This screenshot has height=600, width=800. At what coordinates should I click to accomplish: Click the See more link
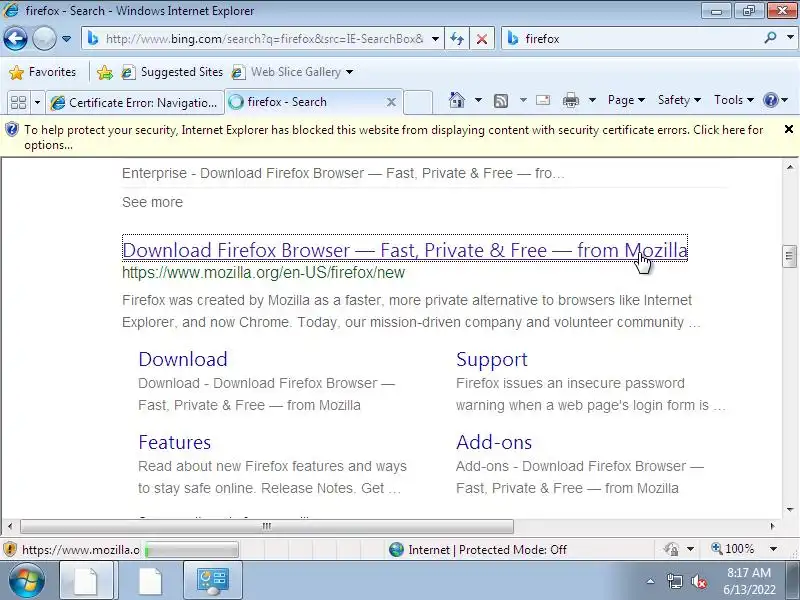152,202
